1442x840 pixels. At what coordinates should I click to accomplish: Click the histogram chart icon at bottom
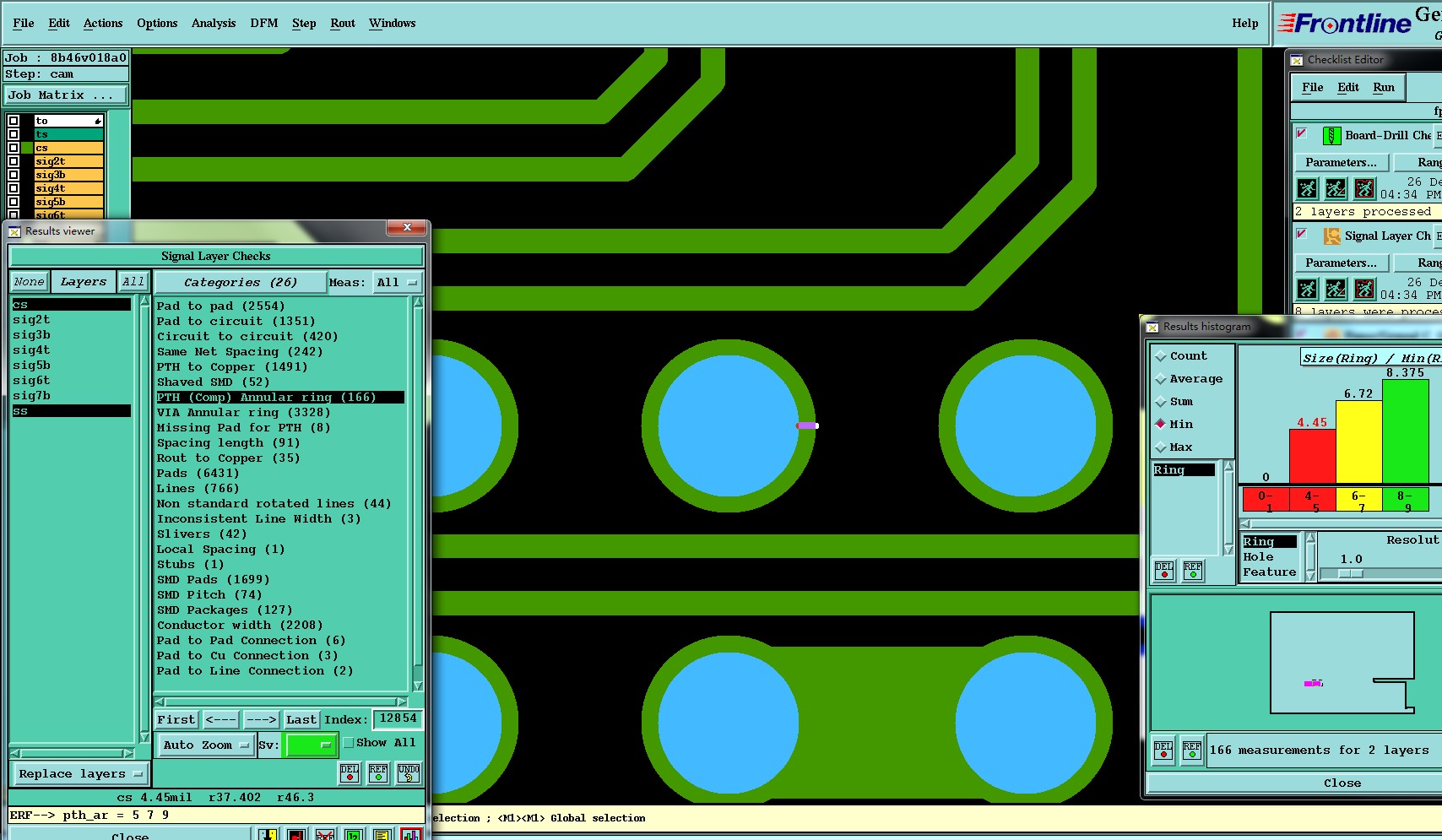coord(411,834)
